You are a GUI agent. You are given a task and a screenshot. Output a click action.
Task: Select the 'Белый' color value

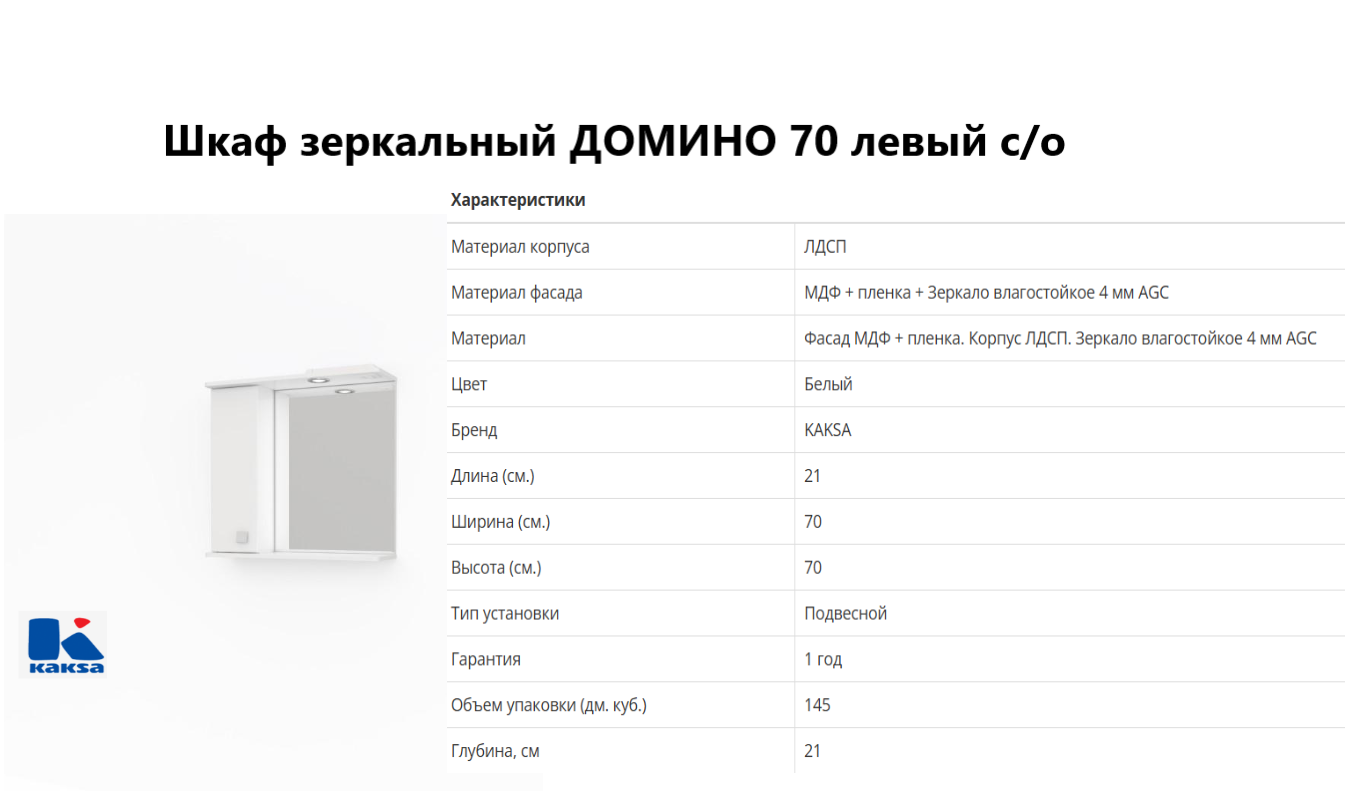(x=828, y=384)
